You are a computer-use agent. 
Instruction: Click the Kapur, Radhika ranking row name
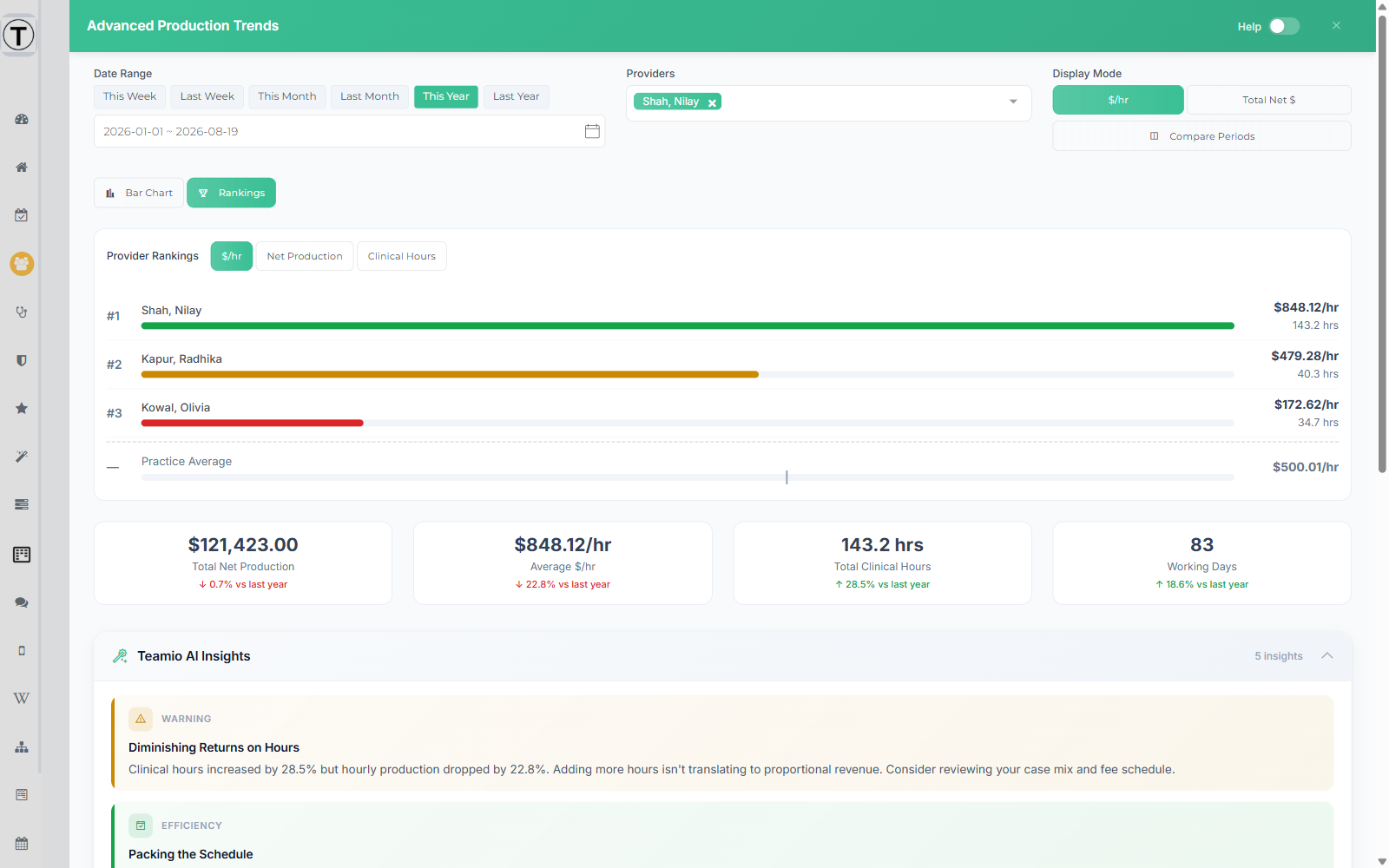[x=181, y=359]
